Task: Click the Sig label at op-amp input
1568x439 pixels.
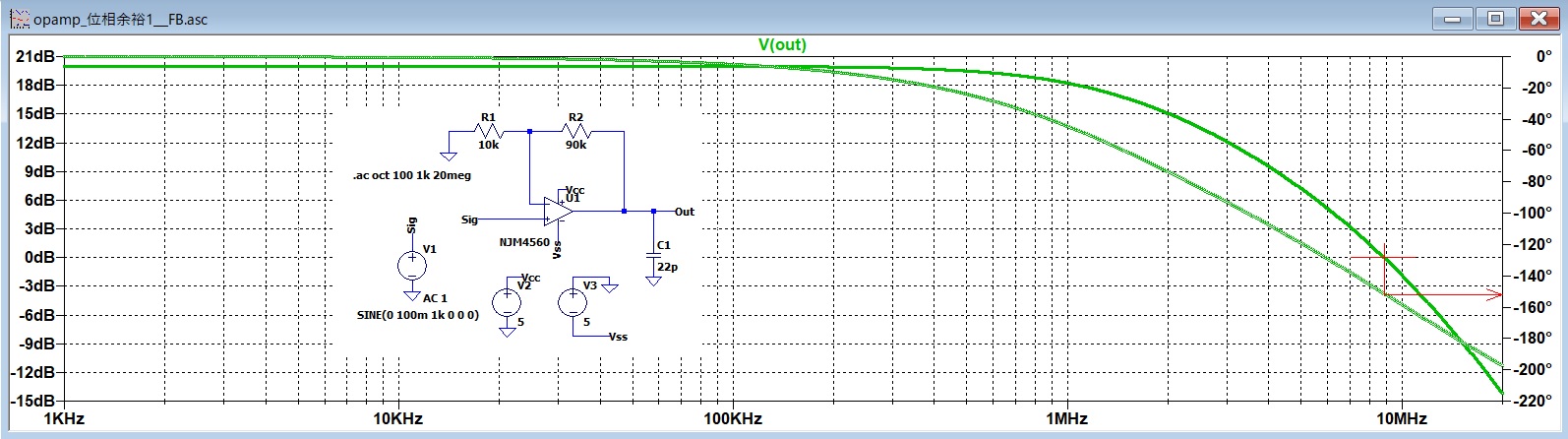Action: pos(469,219)
